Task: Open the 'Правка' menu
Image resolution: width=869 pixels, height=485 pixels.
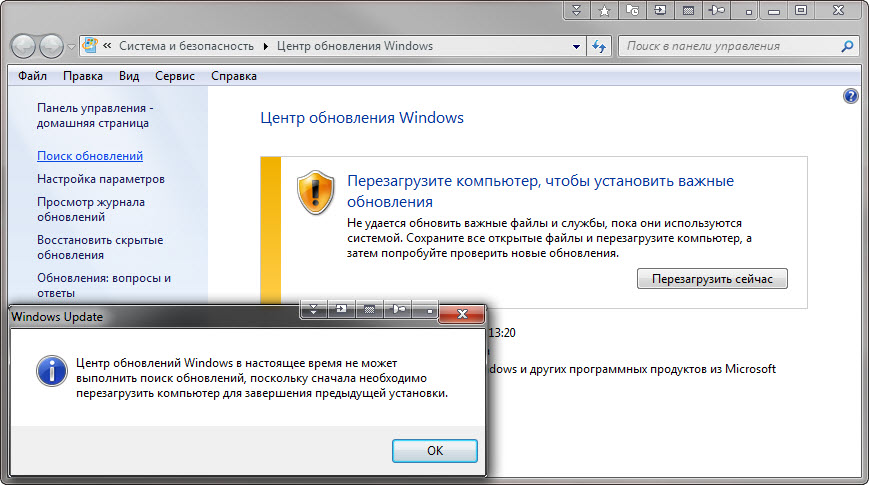Action: click(83, 76)
